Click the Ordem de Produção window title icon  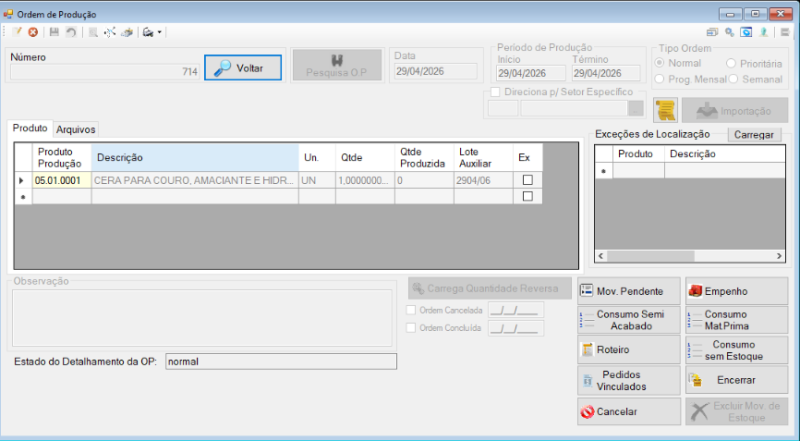(x=8, y=14)
